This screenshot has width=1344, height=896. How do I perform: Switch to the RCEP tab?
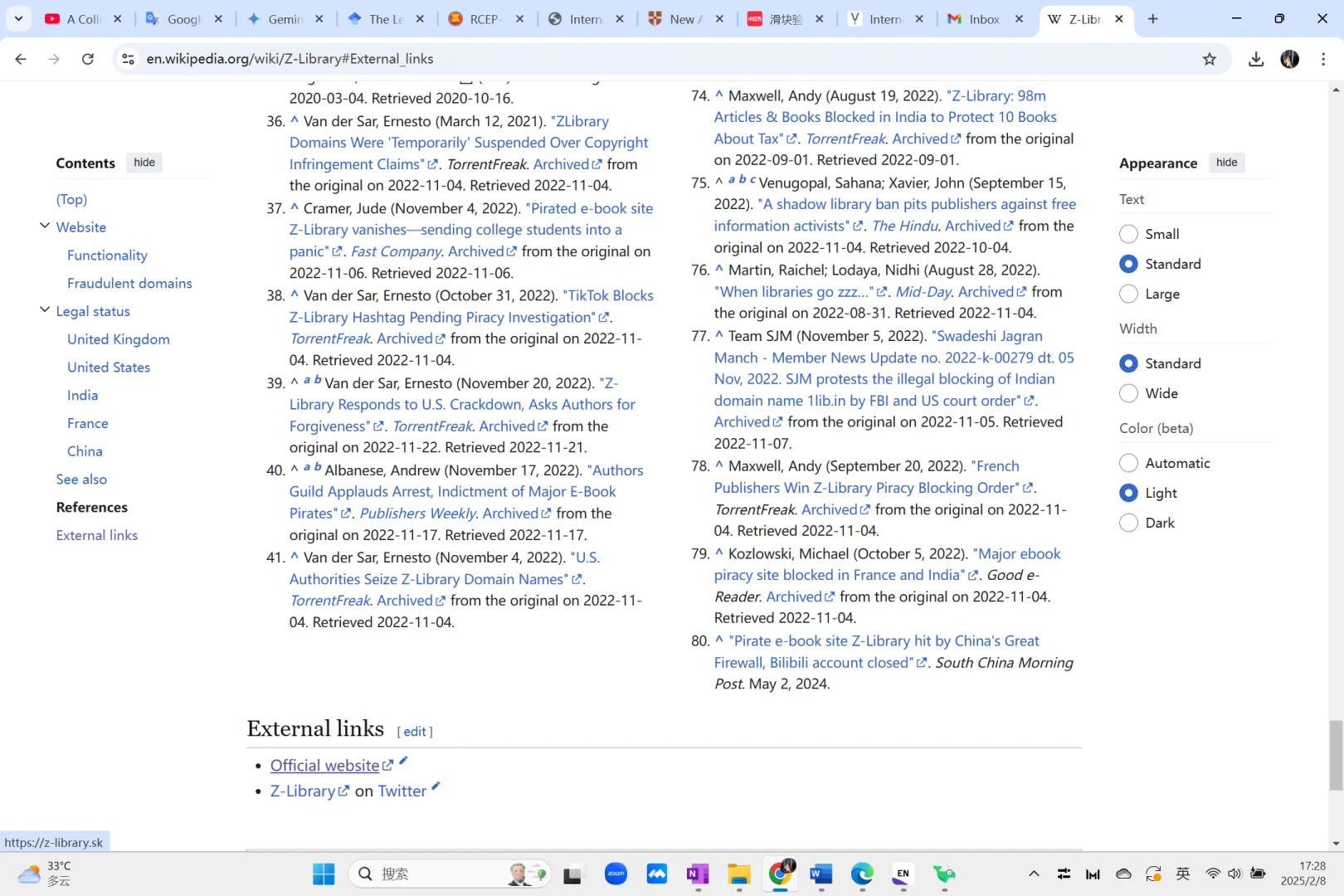coord(485,18)
